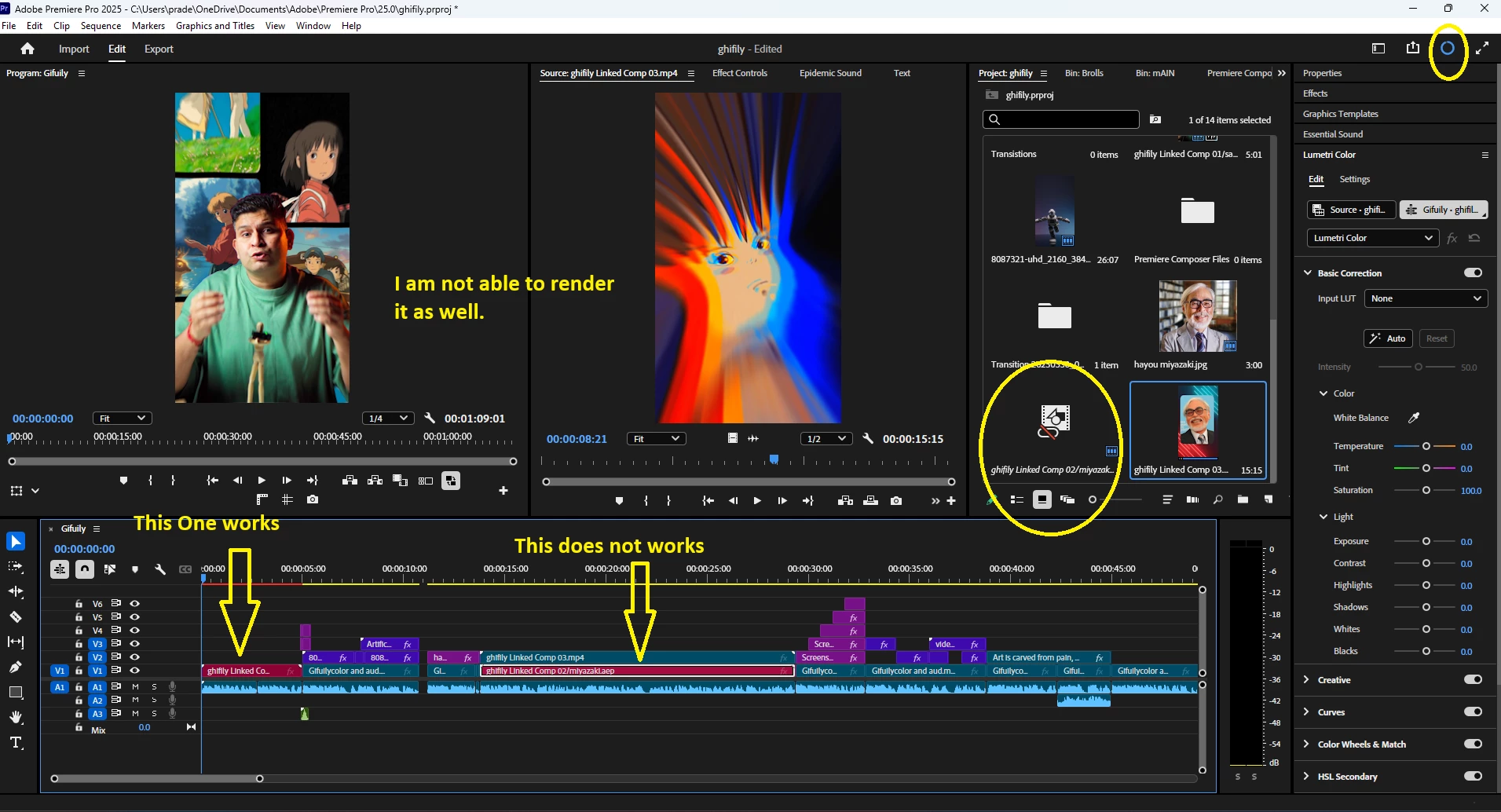This screenshot has height=812, width=1501.
Task: Collapse the Basic Correction section
Action: click(x=1308, y=272)
